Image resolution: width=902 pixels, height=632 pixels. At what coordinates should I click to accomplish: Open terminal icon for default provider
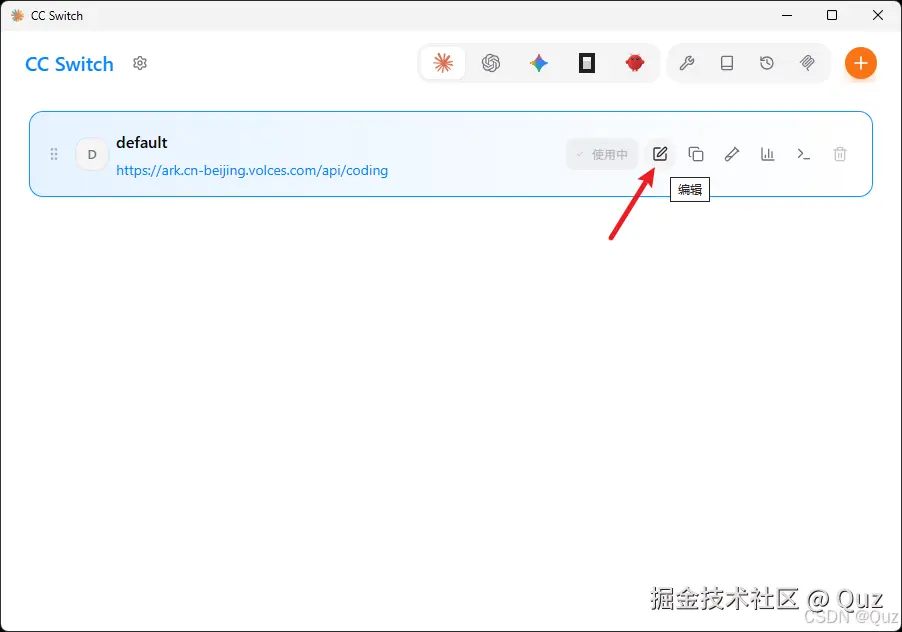click(x=804, y=154)
